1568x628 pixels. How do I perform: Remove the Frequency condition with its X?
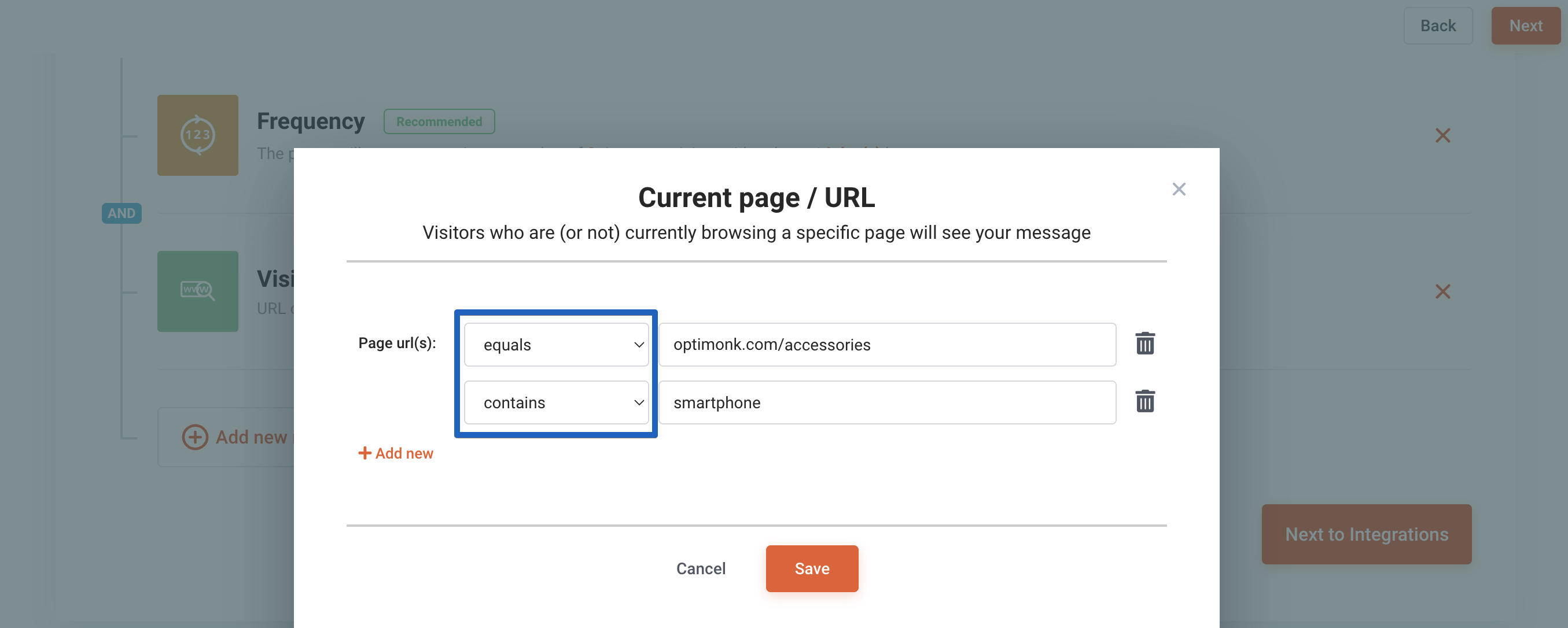[1442, 135]
